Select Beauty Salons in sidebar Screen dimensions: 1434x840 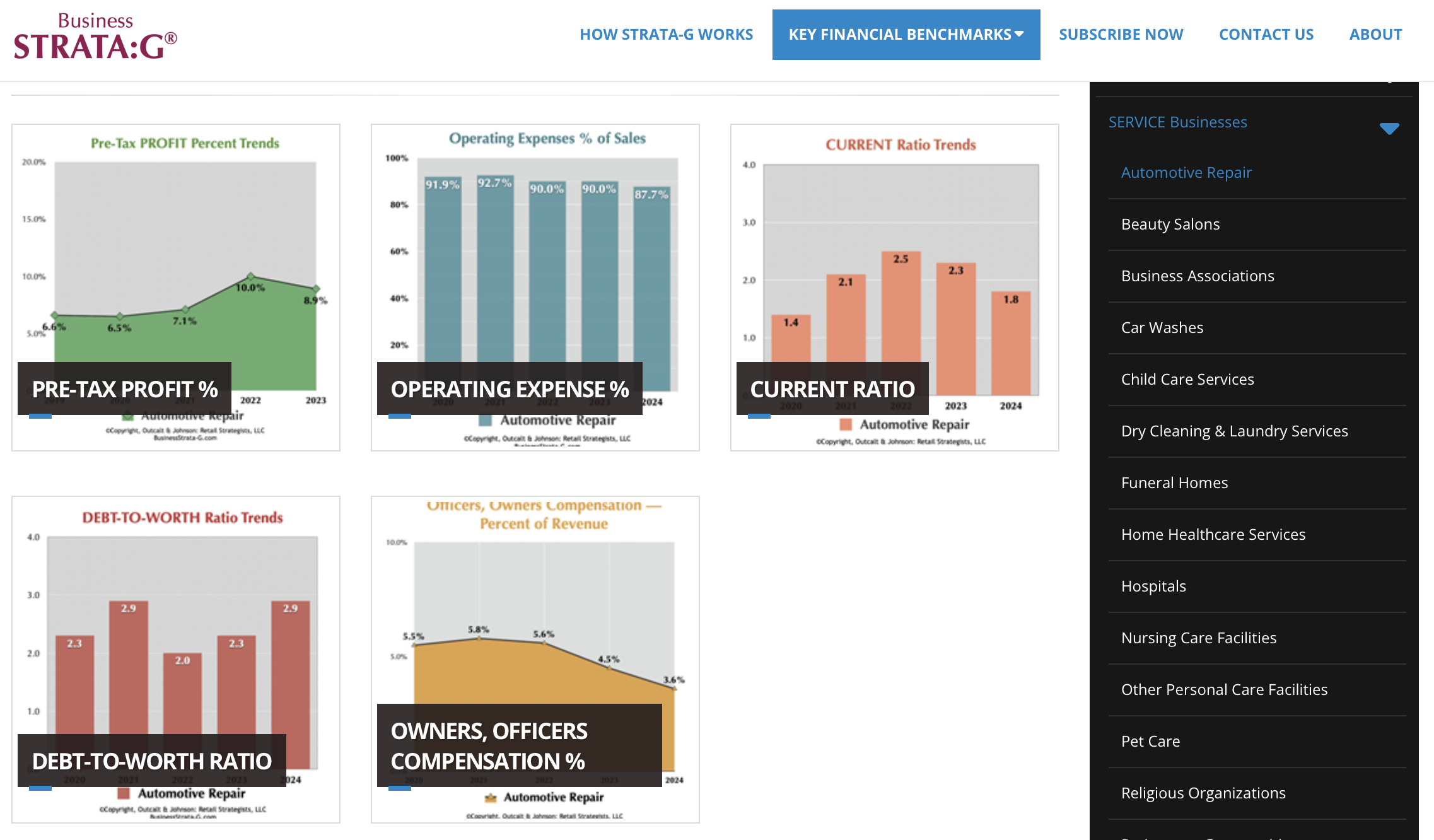point(1170,225)
